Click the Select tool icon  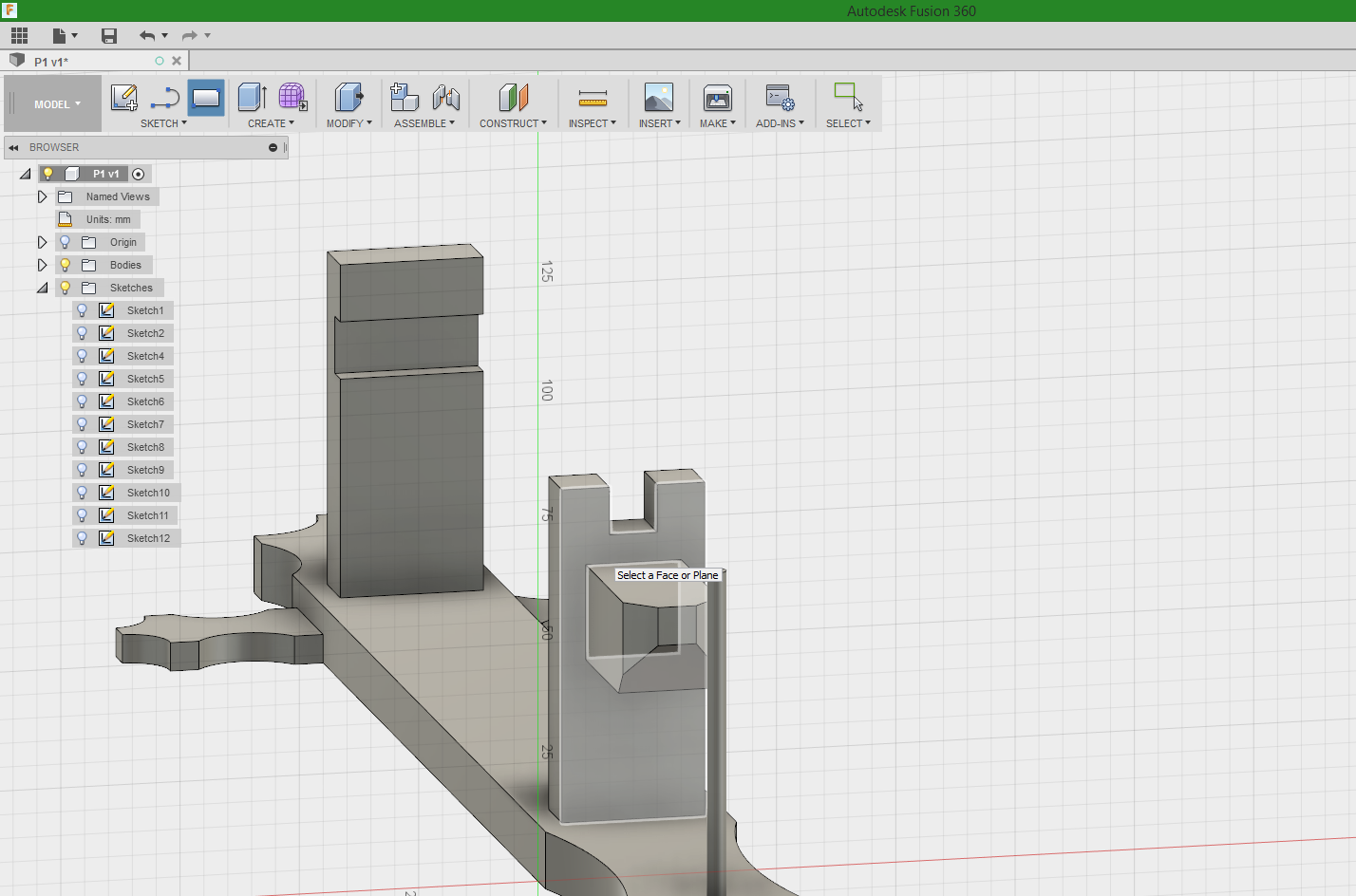tap(848, 97)
